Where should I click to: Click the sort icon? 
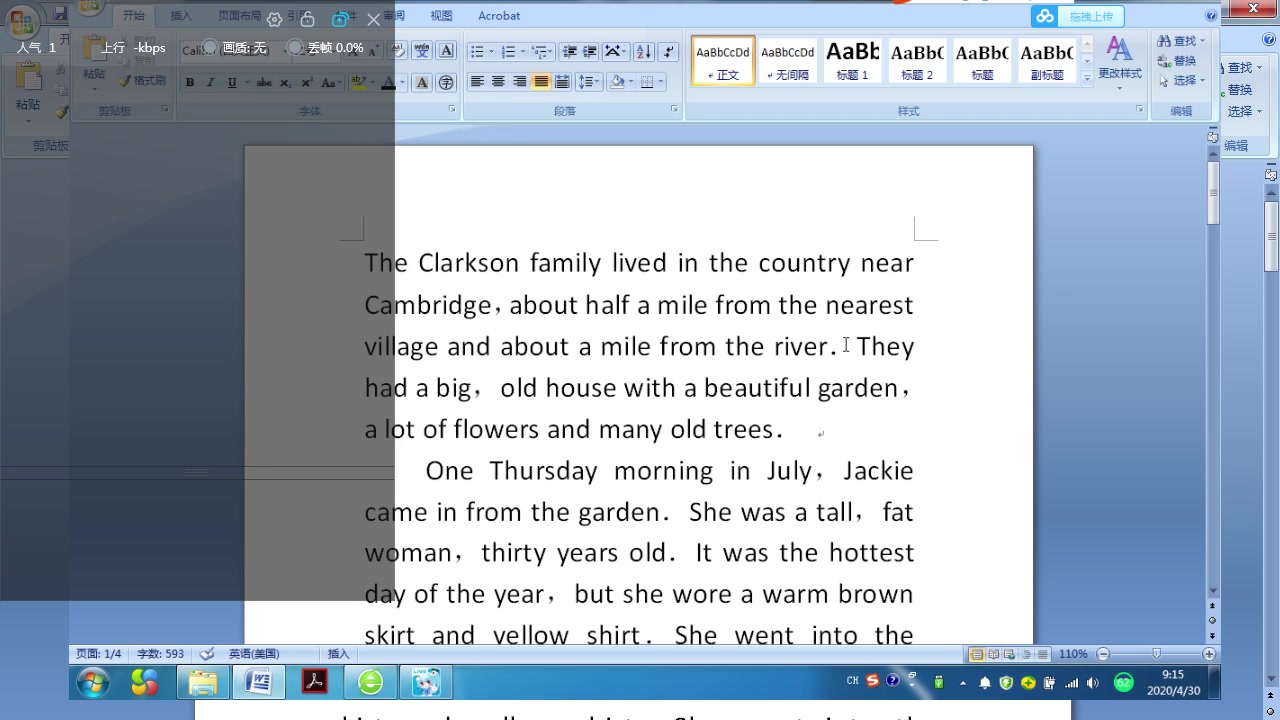(x=643, y=51)
